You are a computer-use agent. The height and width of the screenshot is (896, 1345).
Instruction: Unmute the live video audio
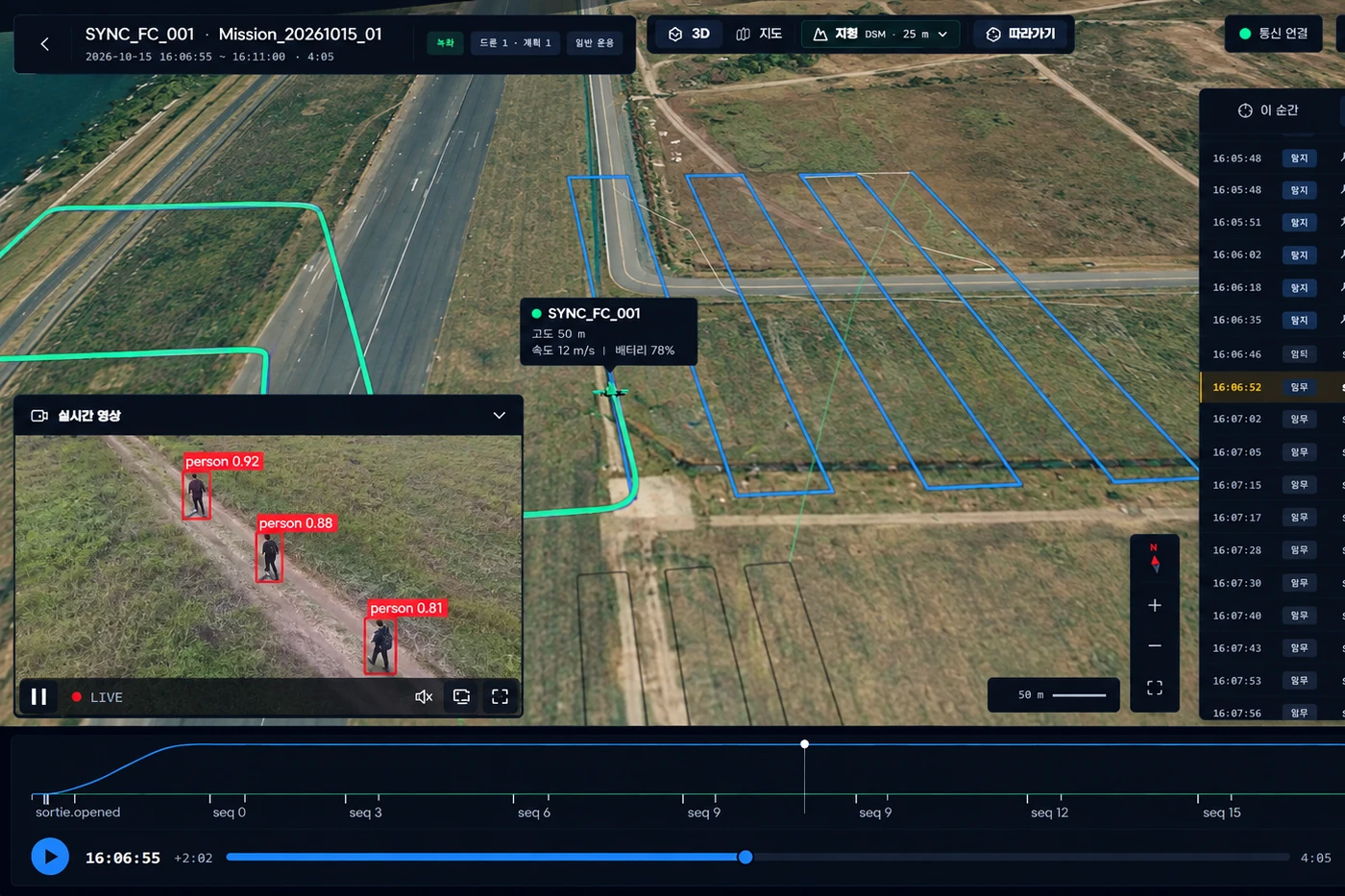point(424,696)
